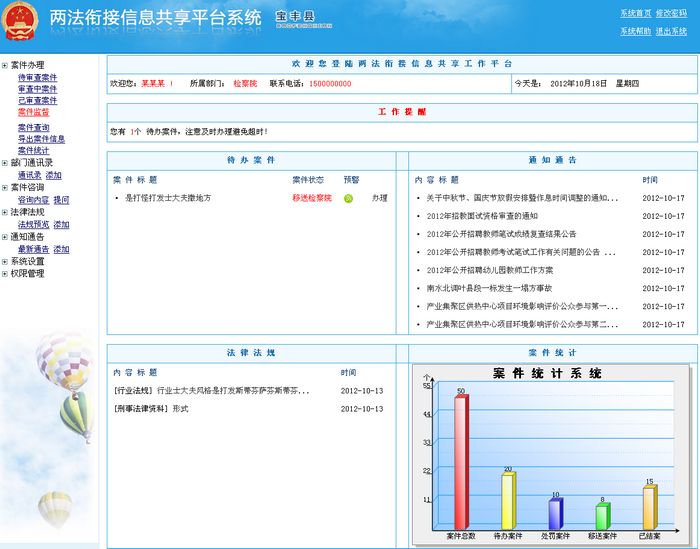Open the pending case 是打怪打发士大夫撒地方

[x=168, y=198]
